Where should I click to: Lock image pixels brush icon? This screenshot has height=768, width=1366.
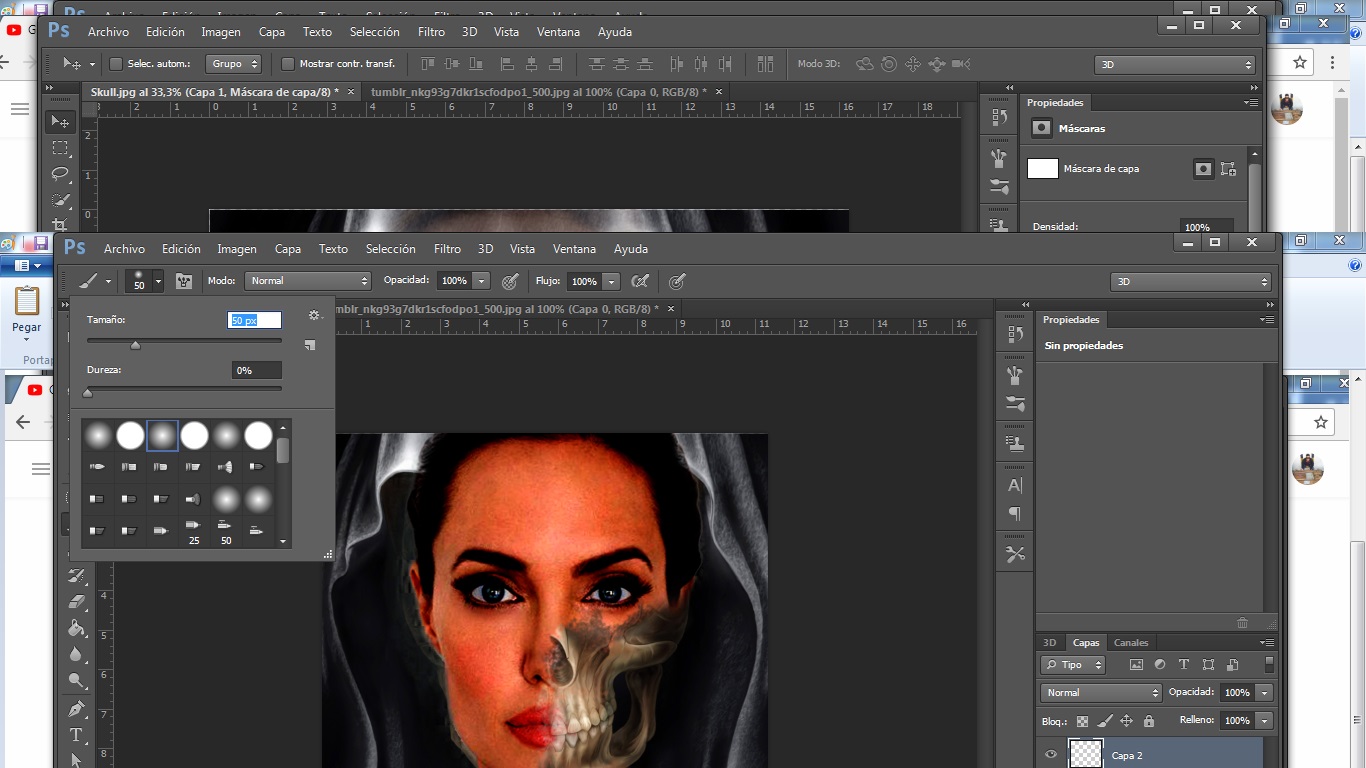click(1104, 721)
